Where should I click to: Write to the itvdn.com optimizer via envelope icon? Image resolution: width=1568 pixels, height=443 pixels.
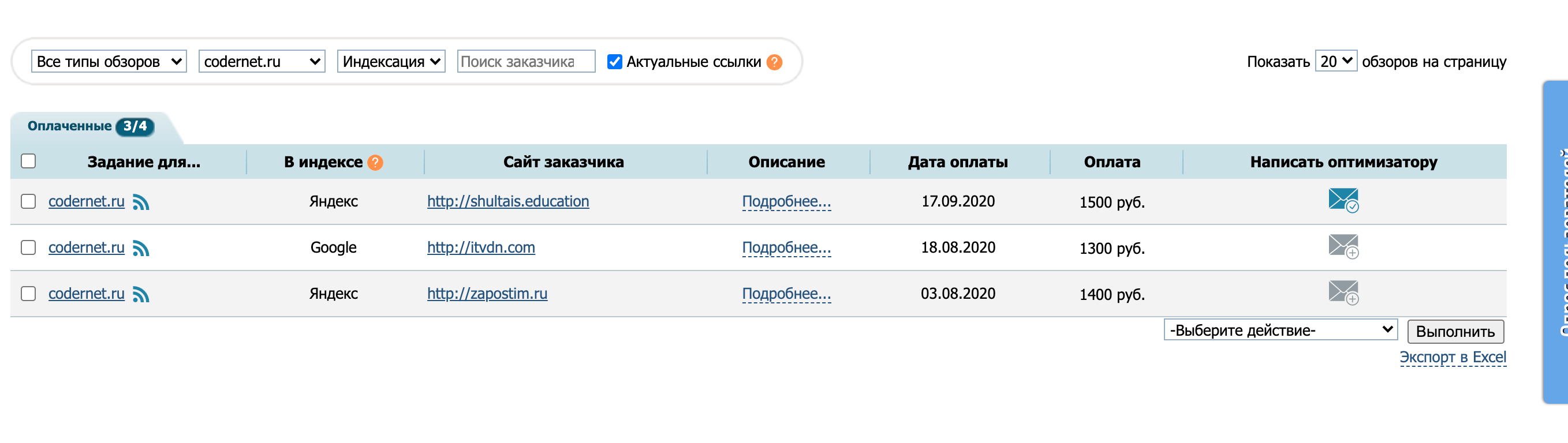coord(1343,246)
